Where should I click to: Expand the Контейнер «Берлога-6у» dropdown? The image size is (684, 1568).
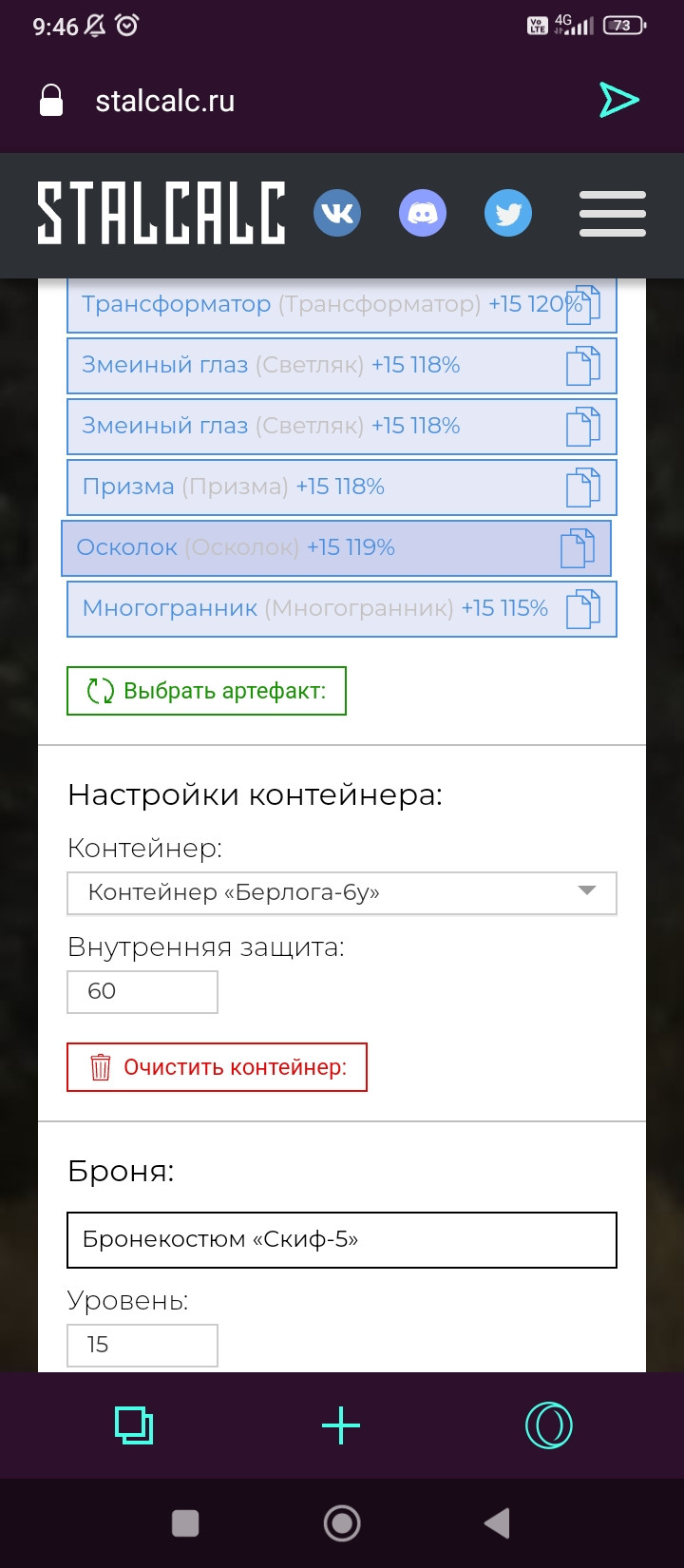pos(342,893)
